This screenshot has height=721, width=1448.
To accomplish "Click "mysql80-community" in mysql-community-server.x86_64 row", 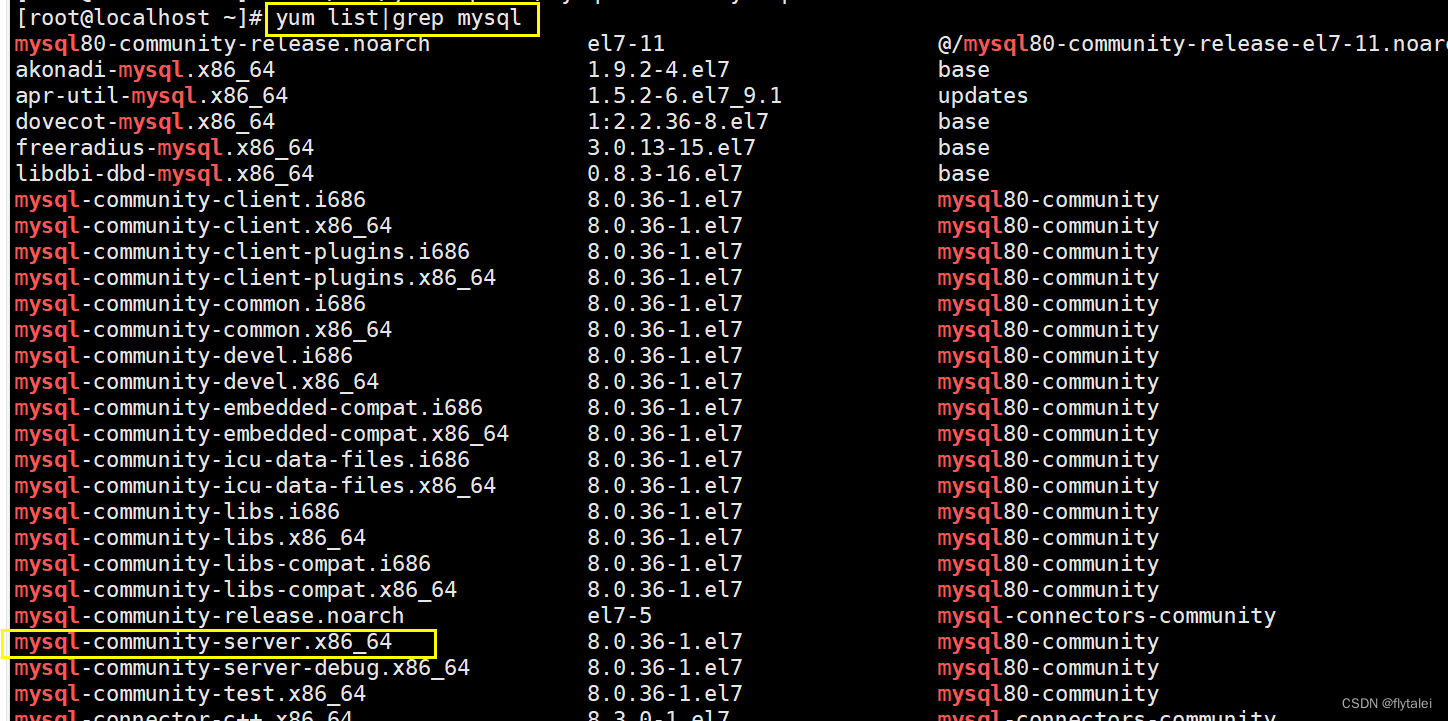I will click(x=1048, y=642).
